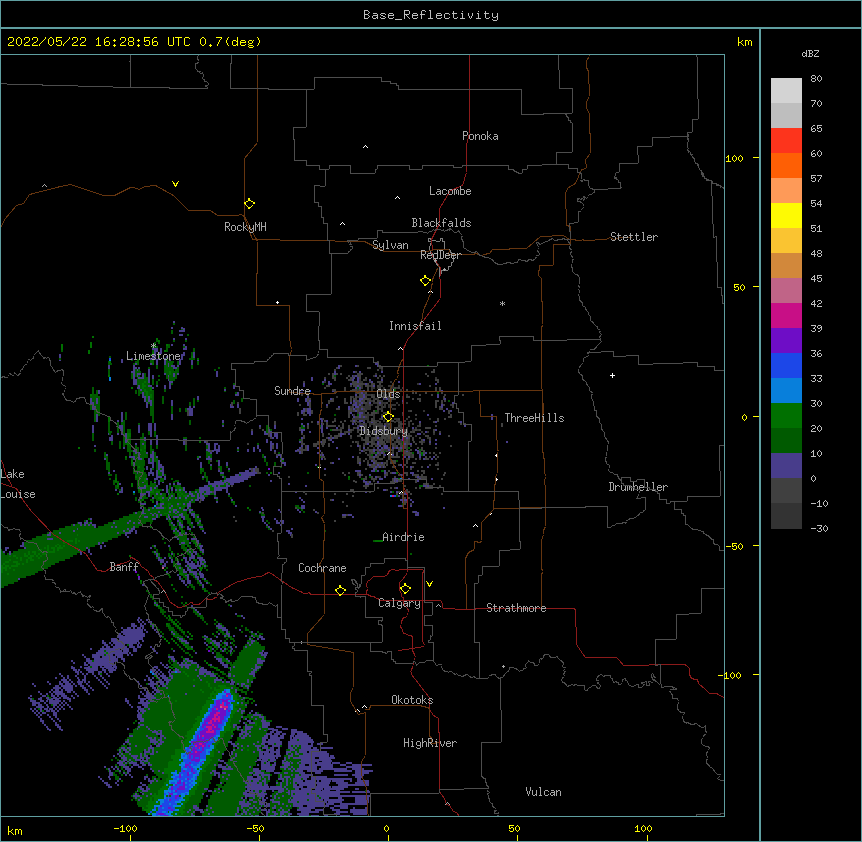Click the Stettler city label
This screenshot has height=842, width=862.
click(634, 237)
